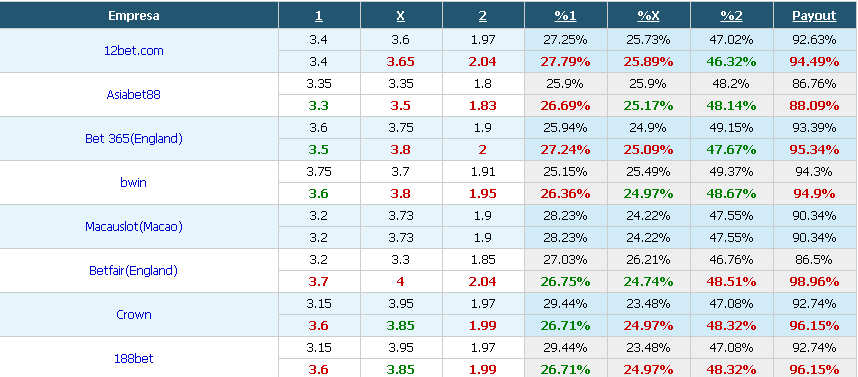This screenshot has height=377, width=858.
Task: Select Betfair's 98.96% payout cell
Action: pyautogui.click(x=814, y=282)
